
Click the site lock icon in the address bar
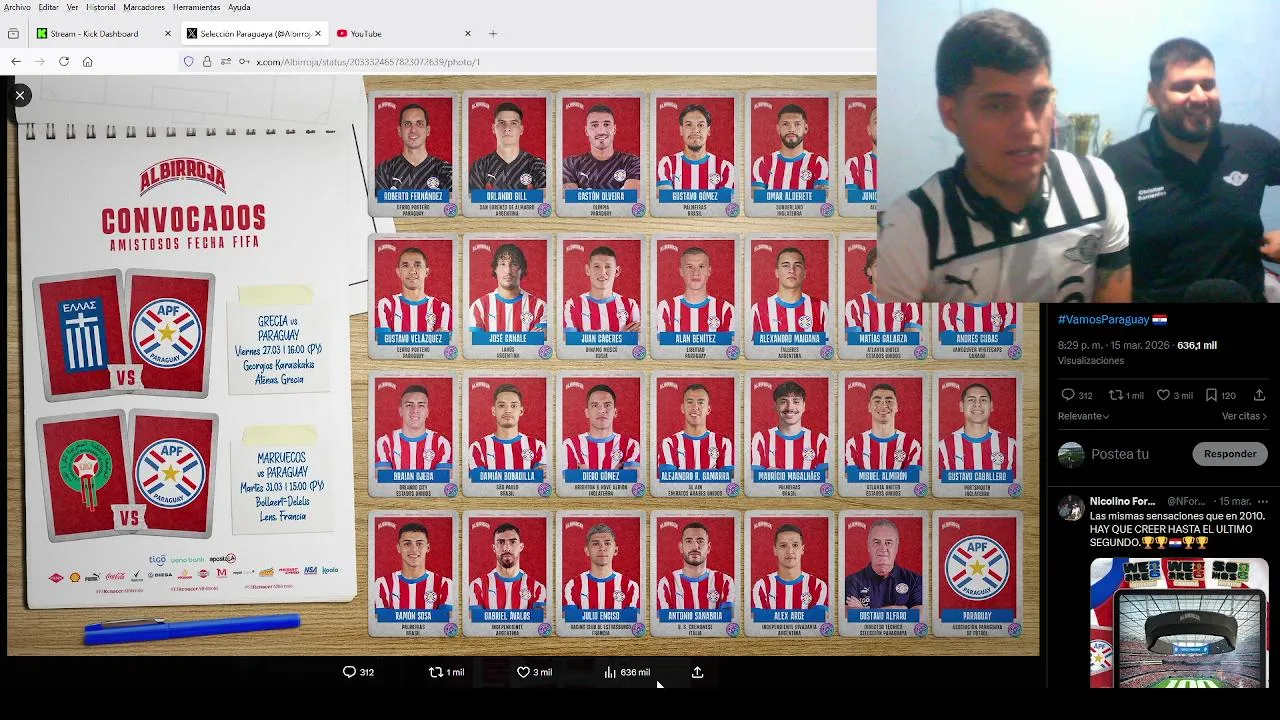click(207, 61)
